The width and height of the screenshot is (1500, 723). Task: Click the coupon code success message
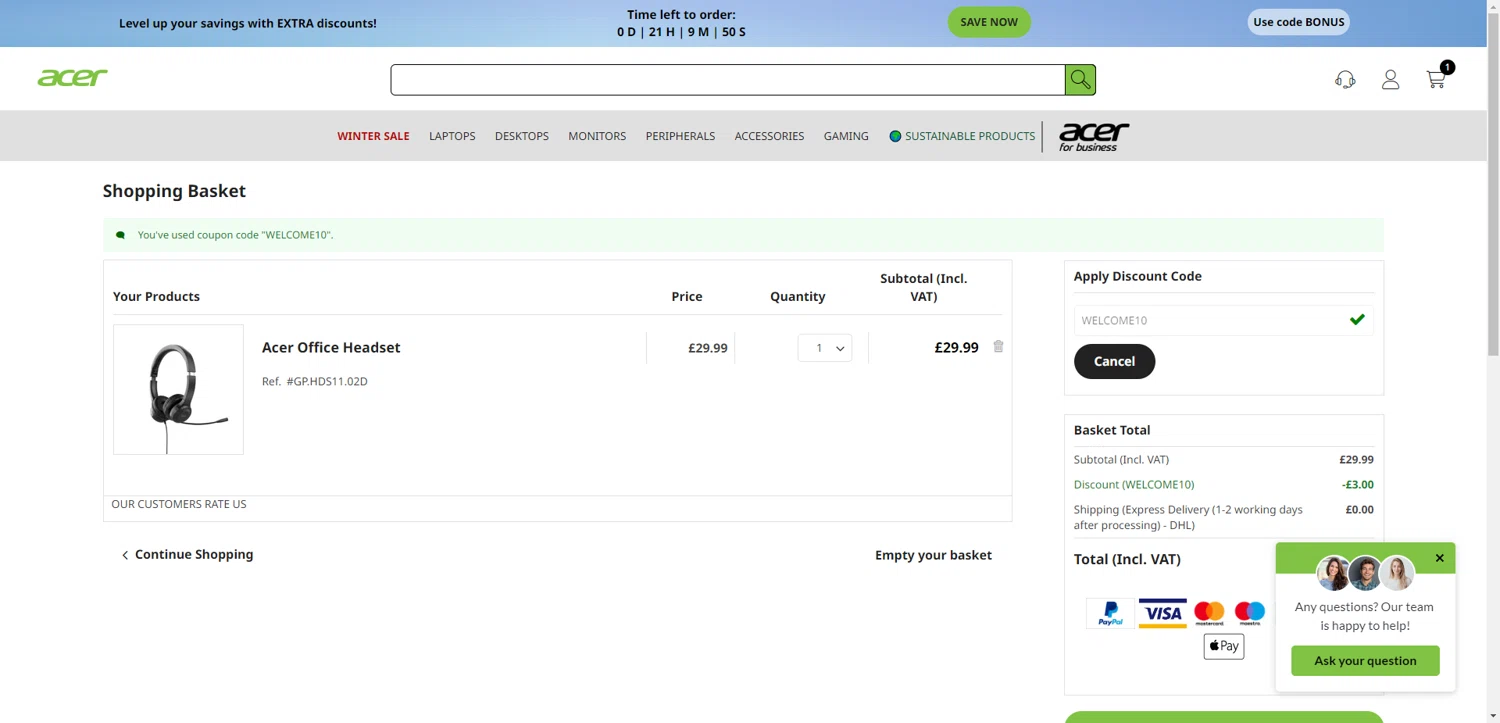(743, 235)
